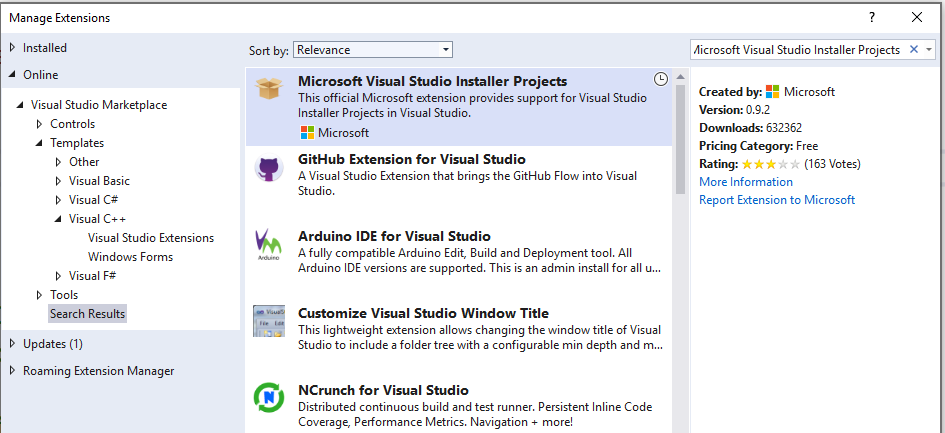The image size is (945, 433).
Task: Click Report Extension to Microsoft link
Action: click(x=777, y=200)
